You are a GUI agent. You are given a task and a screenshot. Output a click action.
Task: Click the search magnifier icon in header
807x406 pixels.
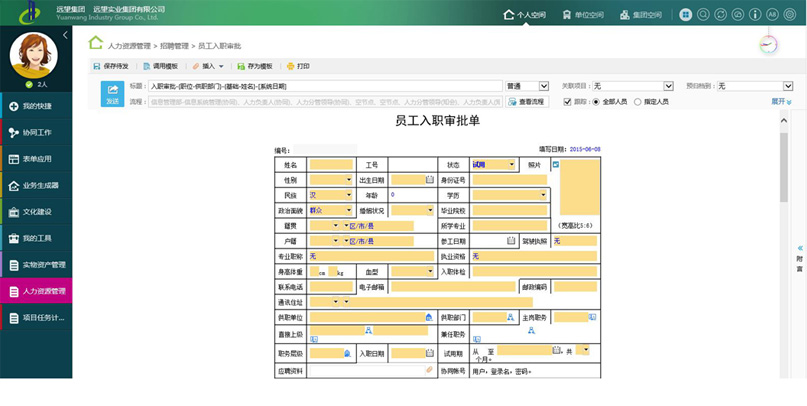pos(703,14)
